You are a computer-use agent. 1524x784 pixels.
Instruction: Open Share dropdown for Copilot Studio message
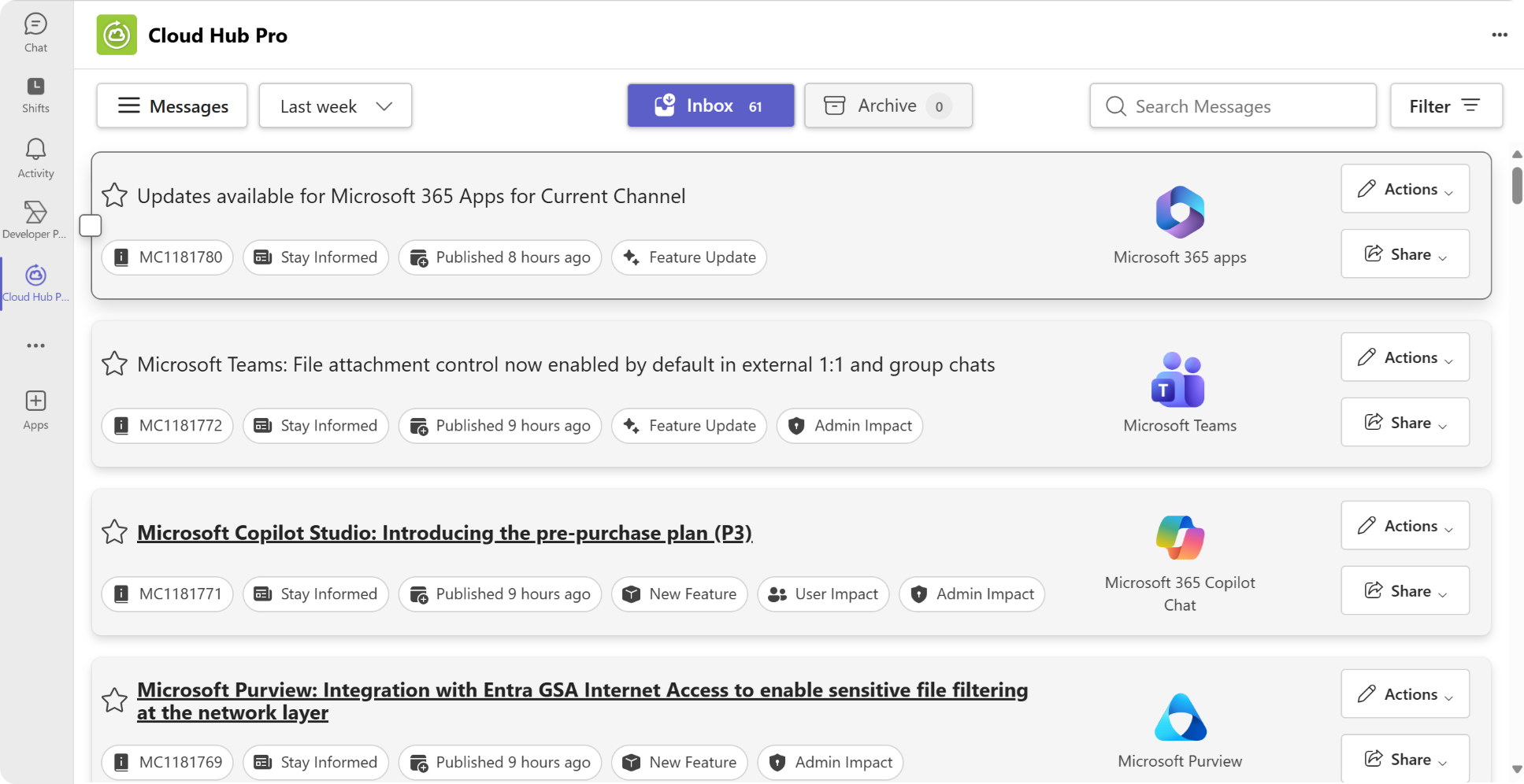(x=1404, y=591)
